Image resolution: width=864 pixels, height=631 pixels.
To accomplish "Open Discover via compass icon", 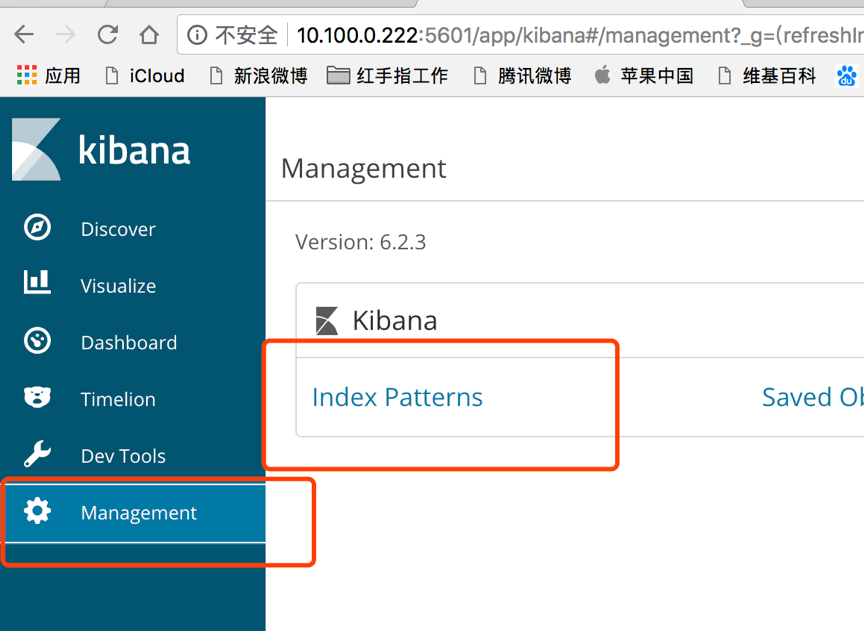I will pyautogui.click(x=37, y=228).
